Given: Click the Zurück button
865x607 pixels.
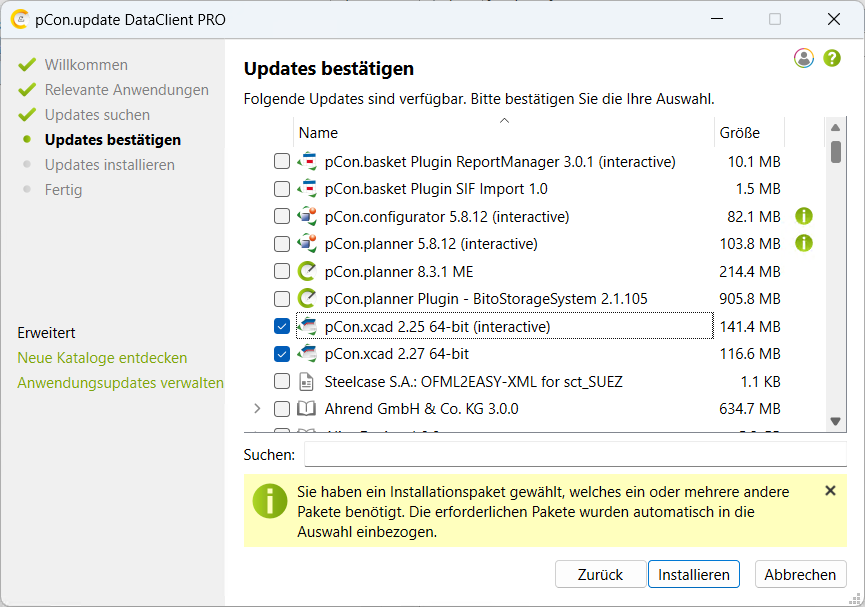Looking at the screenshot, I should coord(600,574).
